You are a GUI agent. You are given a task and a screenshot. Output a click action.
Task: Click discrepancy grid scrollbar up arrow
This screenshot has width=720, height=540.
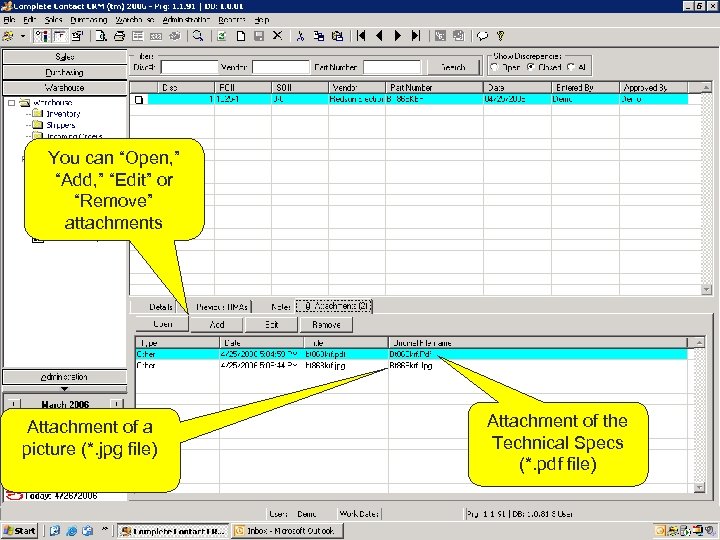(706, 87)
